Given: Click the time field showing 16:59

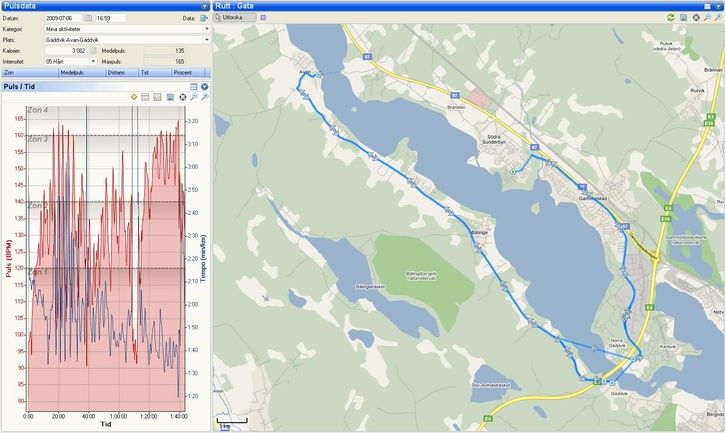Looking at the screenshot, I should coord(111,18).
